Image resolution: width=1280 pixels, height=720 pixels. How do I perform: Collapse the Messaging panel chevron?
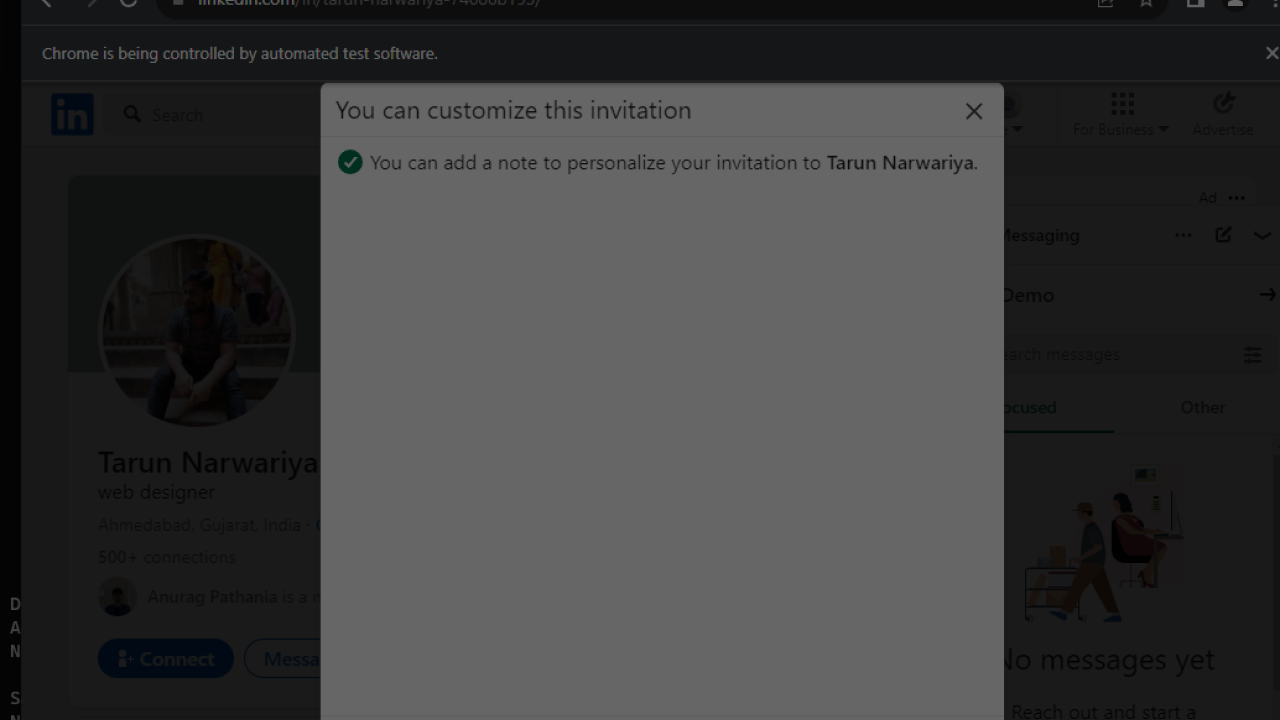tap(1262, 234)
